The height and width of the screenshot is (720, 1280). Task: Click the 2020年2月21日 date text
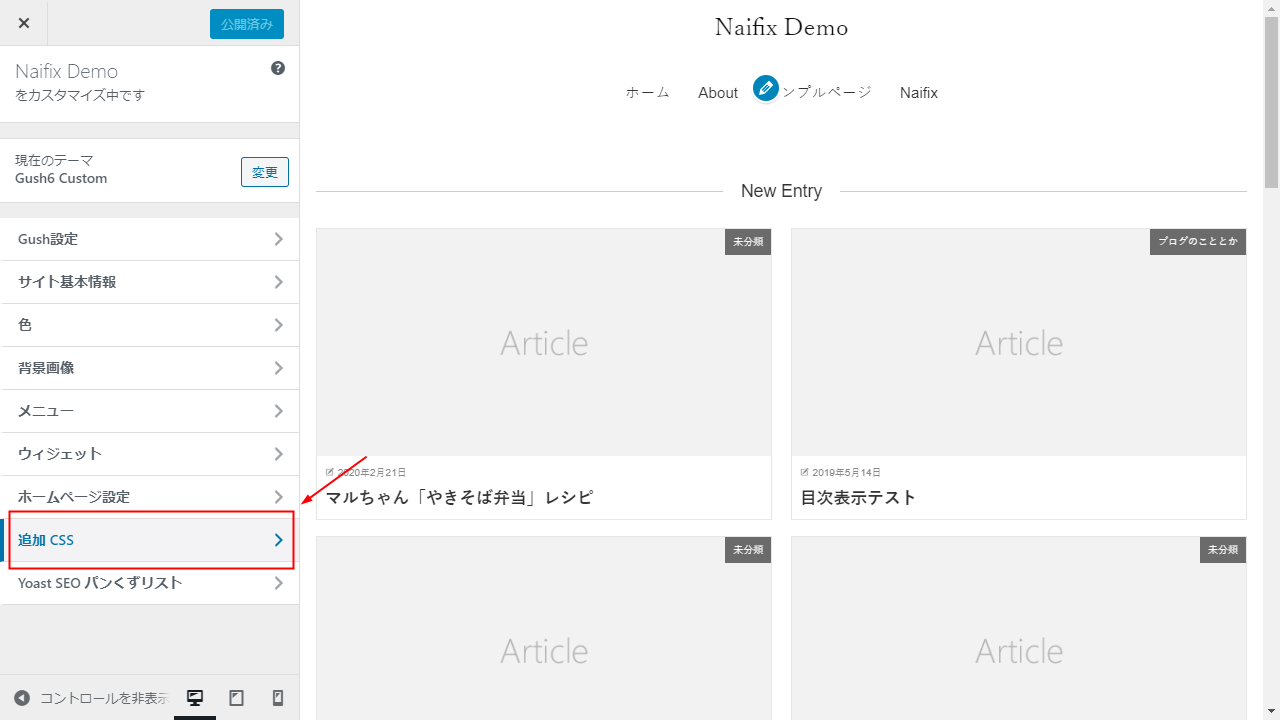371,472
